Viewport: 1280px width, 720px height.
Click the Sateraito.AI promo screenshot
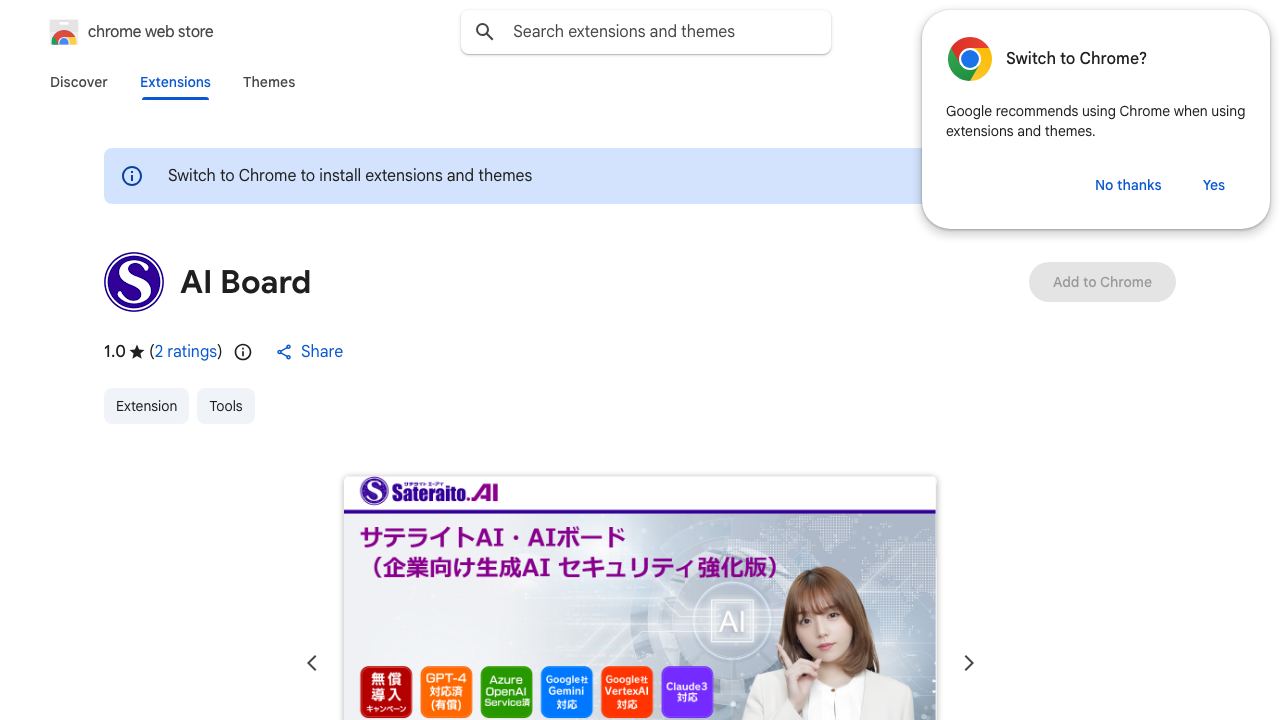tap(640, 598)
